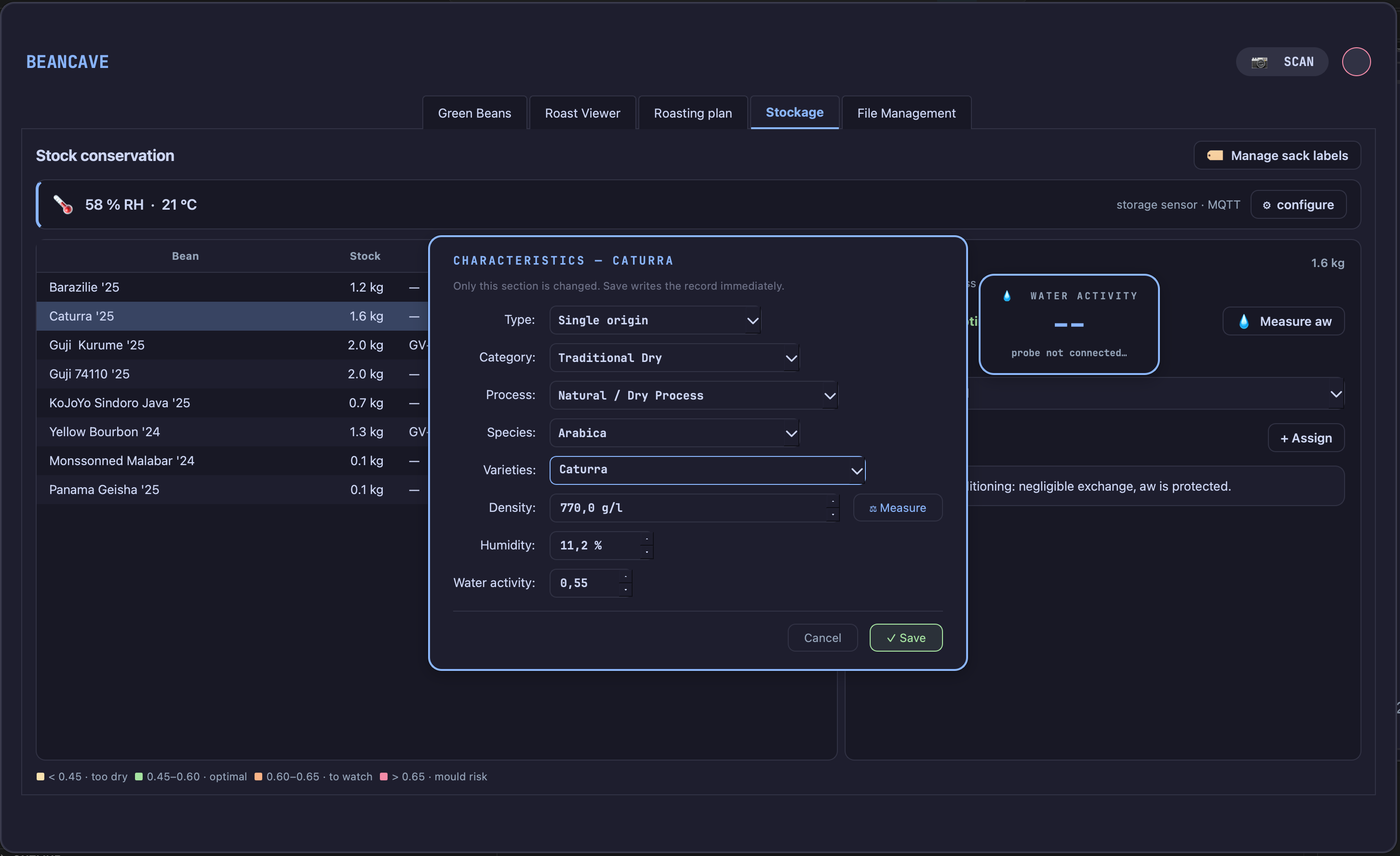Image resolution: width=1400 pixels, height=856 pixels.
Task: Click the Measure aw button
Action: point(1283,321)
